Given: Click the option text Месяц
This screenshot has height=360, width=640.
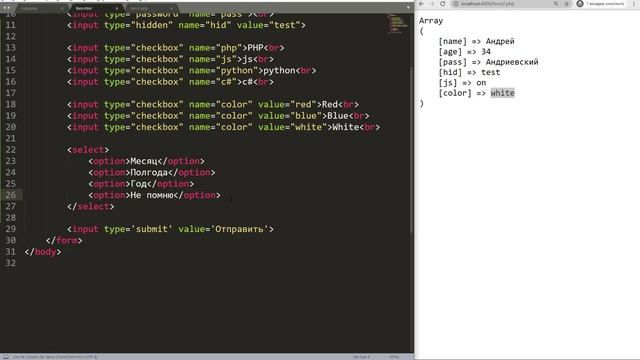Looking at the screenshot, I should 144,161.
